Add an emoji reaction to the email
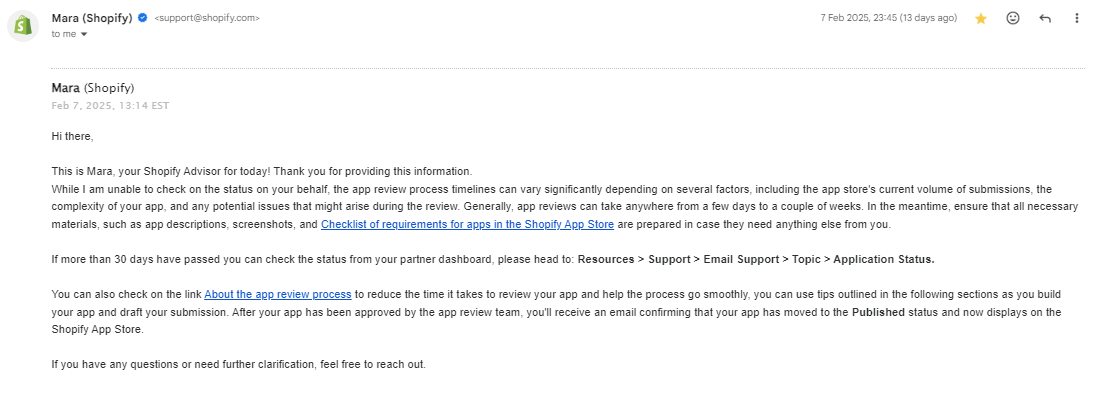Screen dimensions: 1096x413 click(1012, 18)
